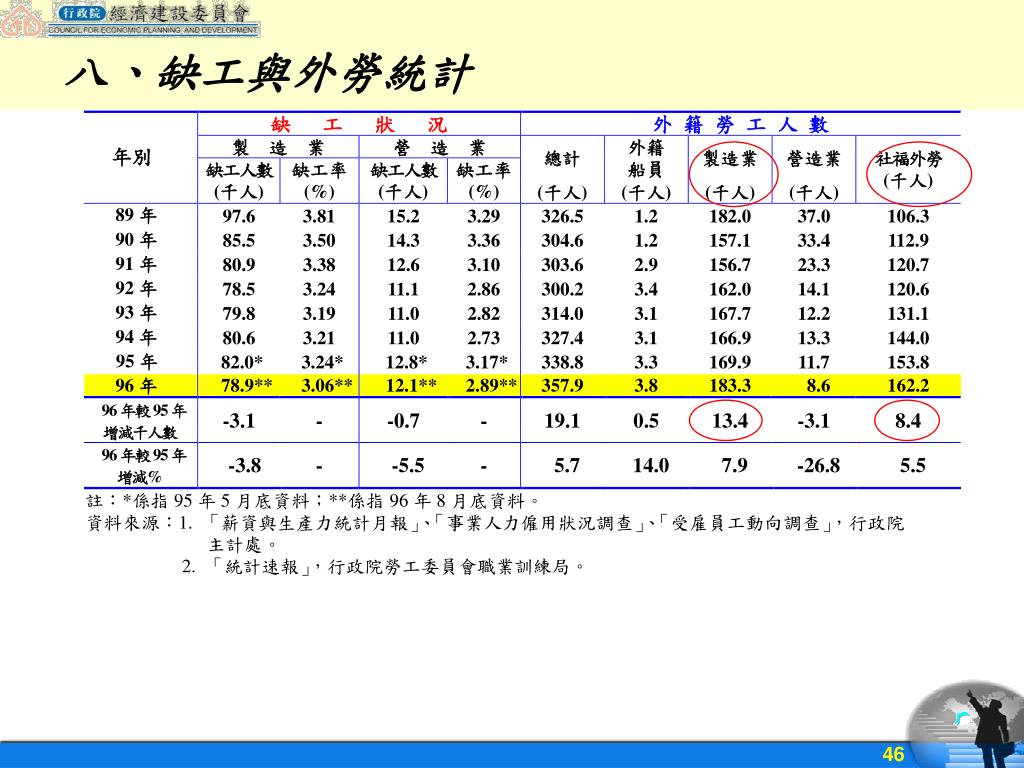
Task: Click the value -5.5
Action: tap(408, 465)
